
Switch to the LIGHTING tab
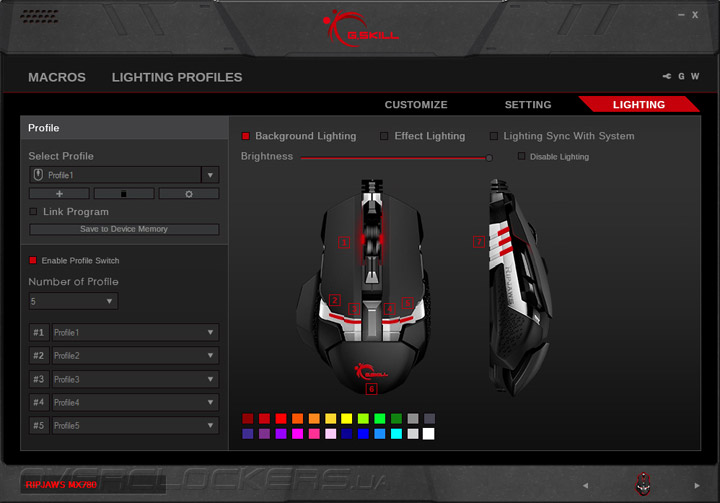[x=639, y=104]
